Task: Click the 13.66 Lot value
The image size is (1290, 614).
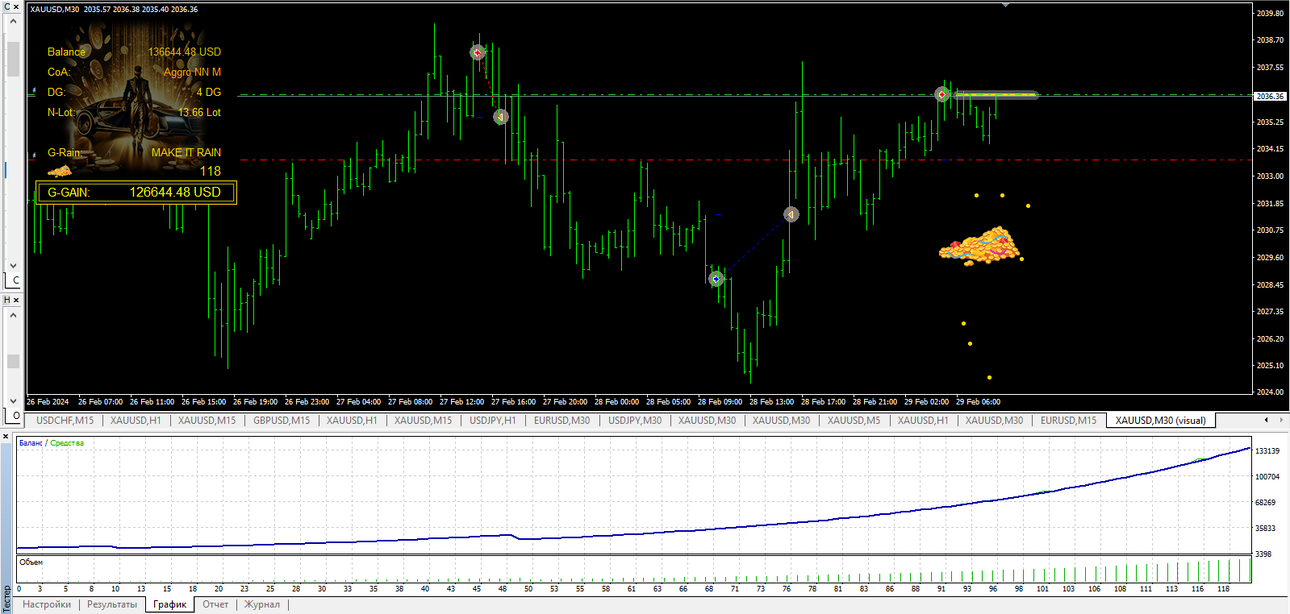Action: point(199,112)
